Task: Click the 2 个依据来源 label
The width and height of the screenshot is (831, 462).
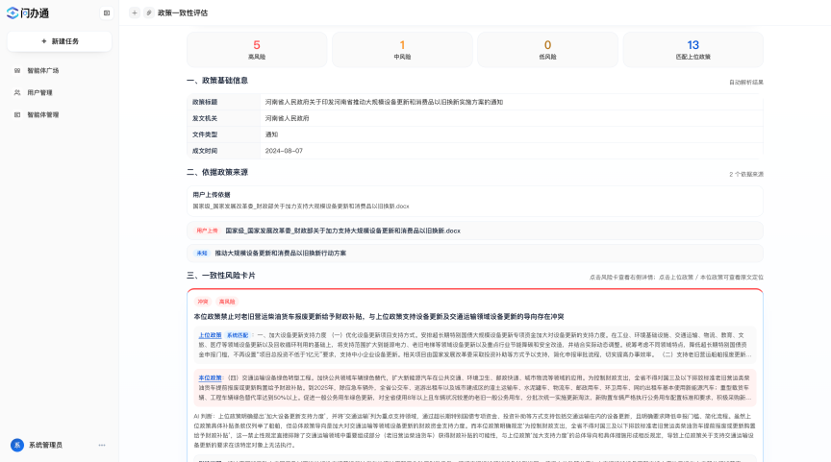Action: click(x=746, y=174)
